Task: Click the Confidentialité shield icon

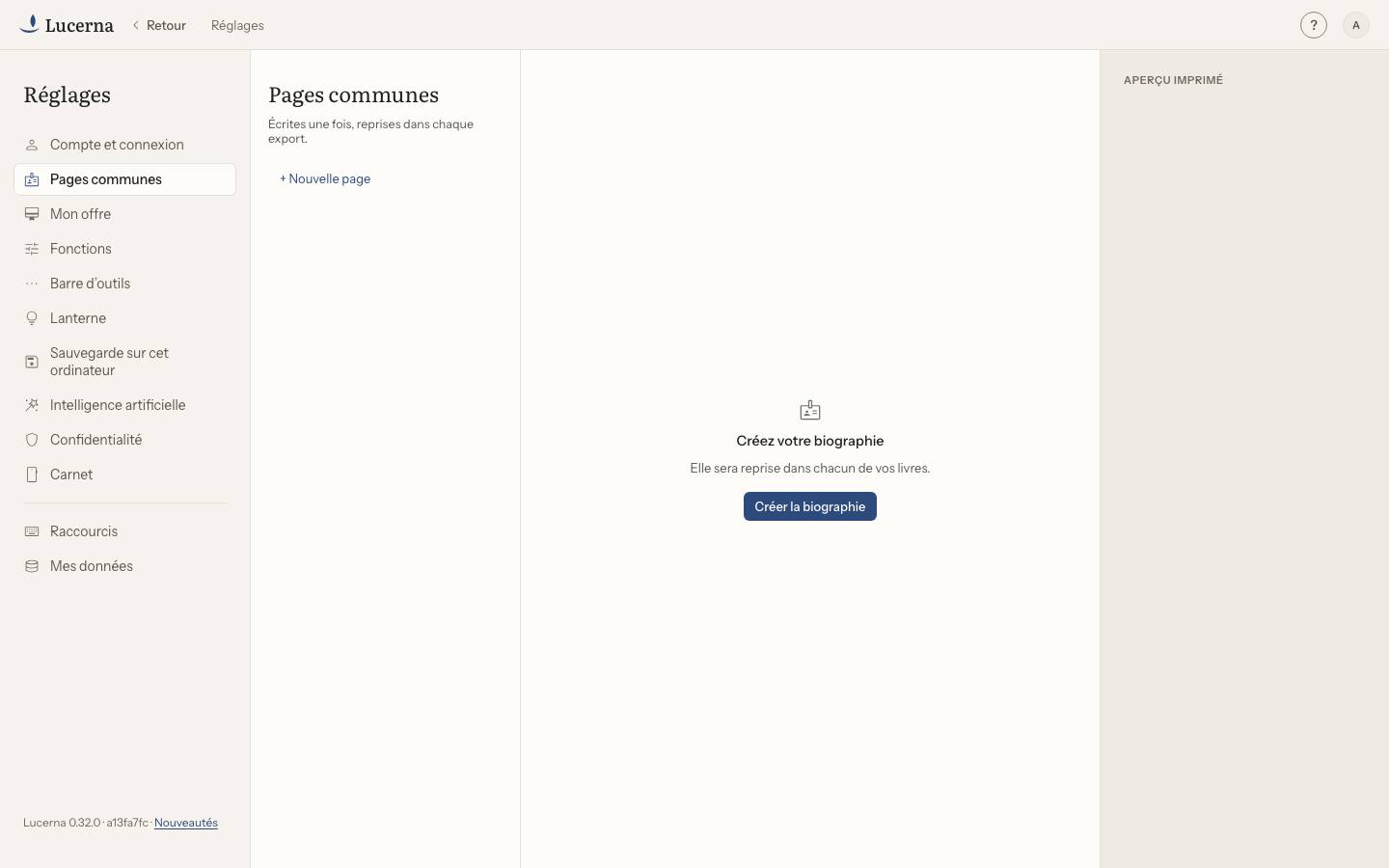Action: coord(32,440)
